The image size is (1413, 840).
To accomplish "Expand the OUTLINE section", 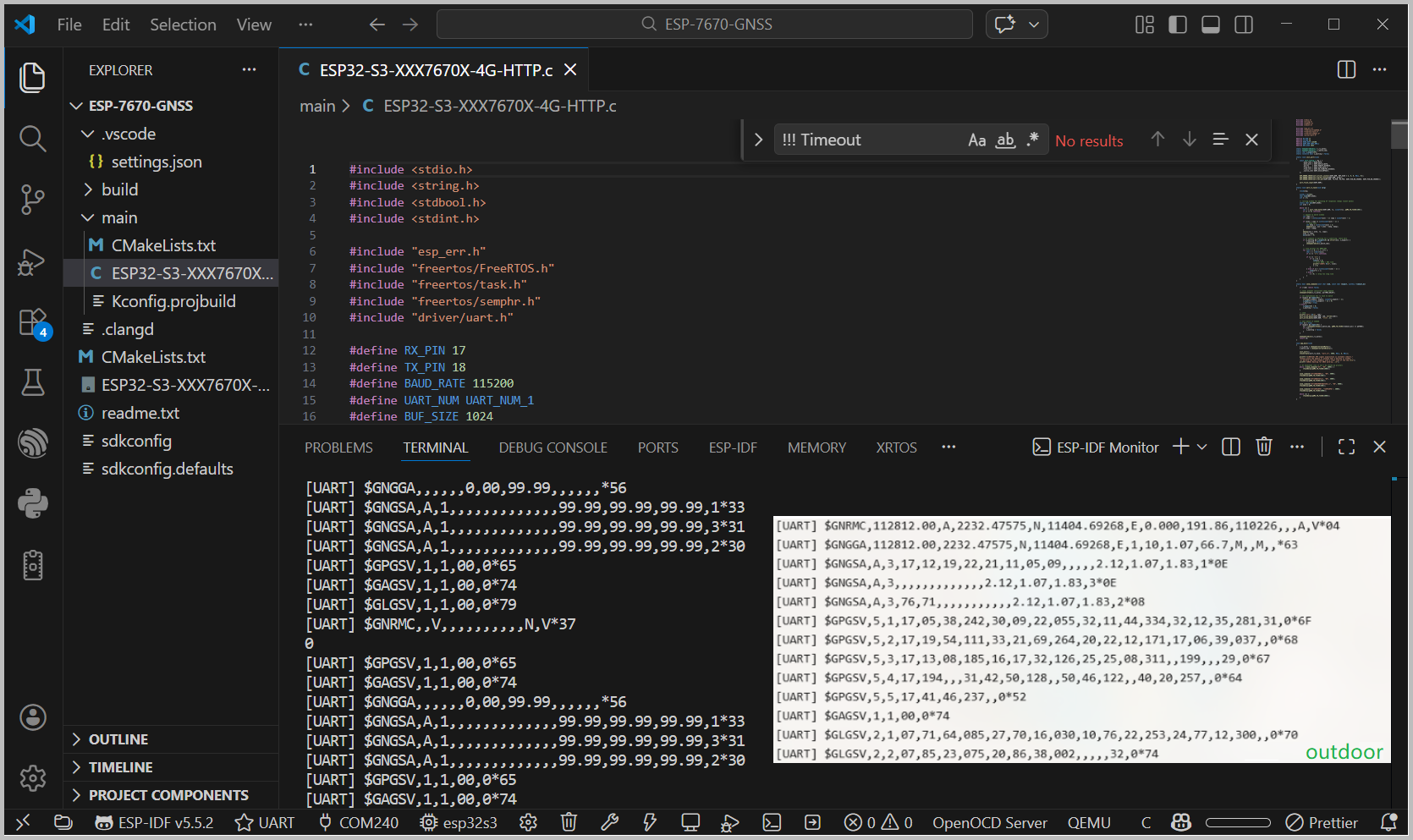I will (118, 739).
